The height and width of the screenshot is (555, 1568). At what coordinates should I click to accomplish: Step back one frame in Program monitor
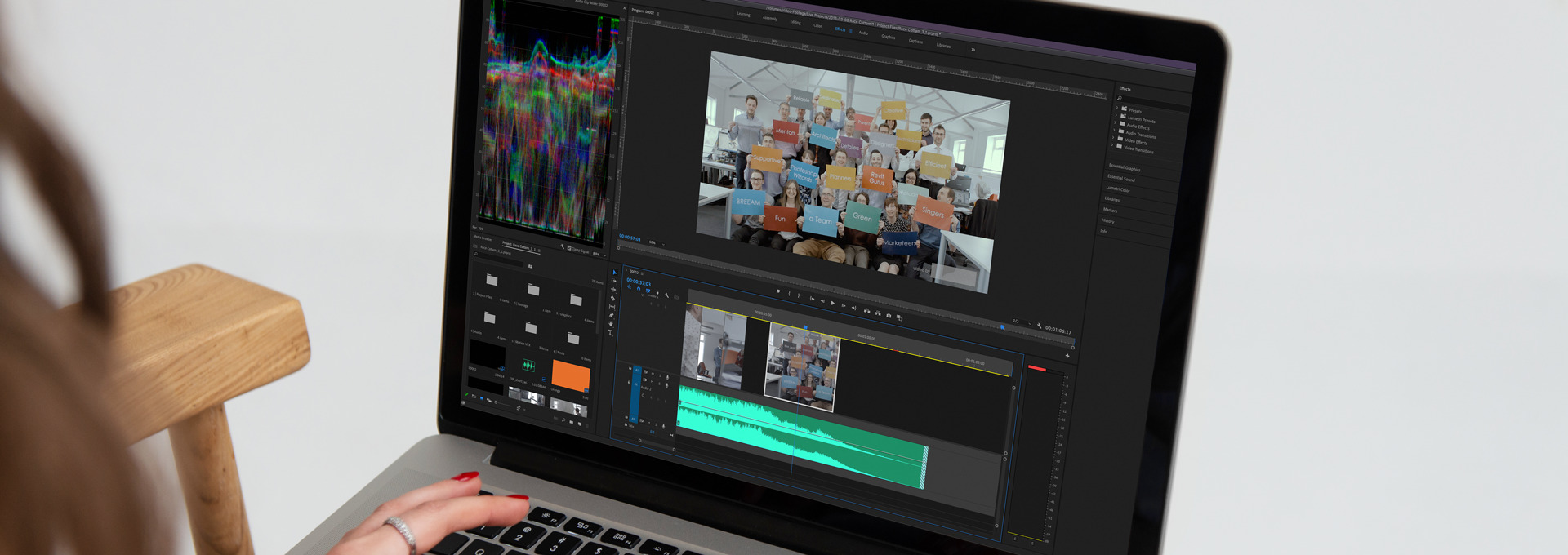(822, 301)
